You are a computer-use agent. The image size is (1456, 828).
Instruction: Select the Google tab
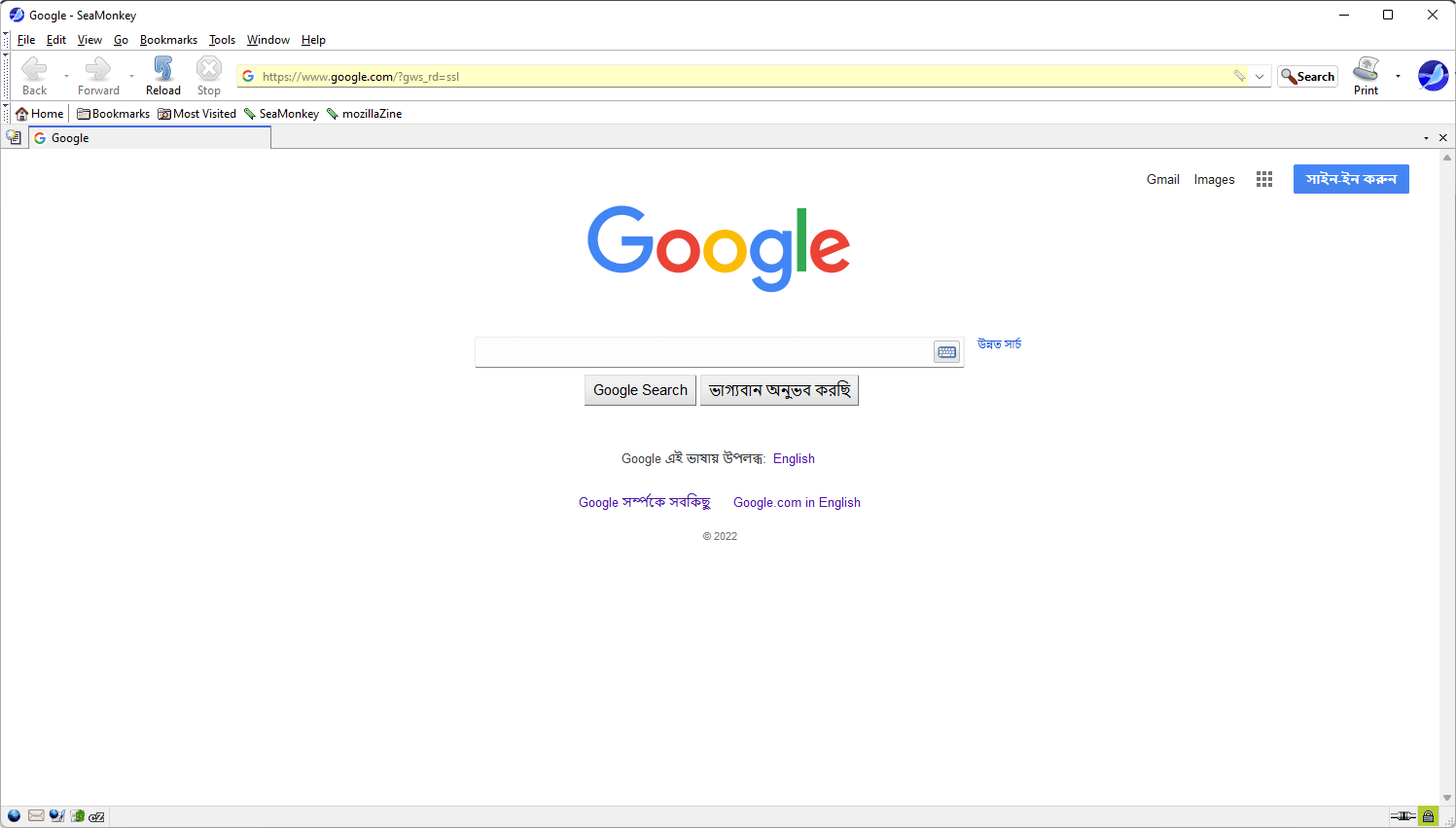click(150, 138)
